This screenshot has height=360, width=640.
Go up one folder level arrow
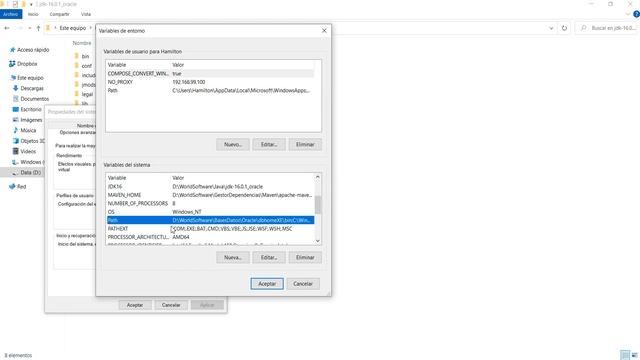pyautogui.click(x=38, y=28)
